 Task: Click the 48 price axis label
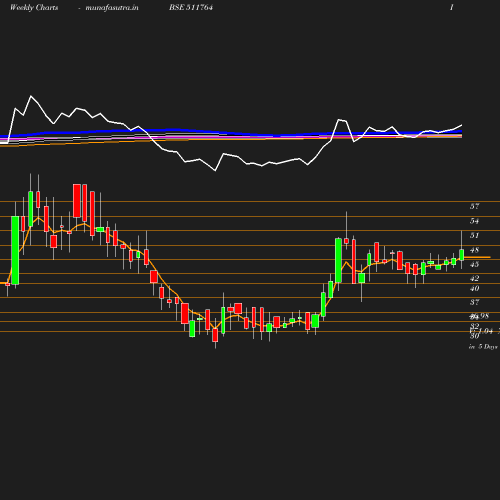tap(474, 250)
